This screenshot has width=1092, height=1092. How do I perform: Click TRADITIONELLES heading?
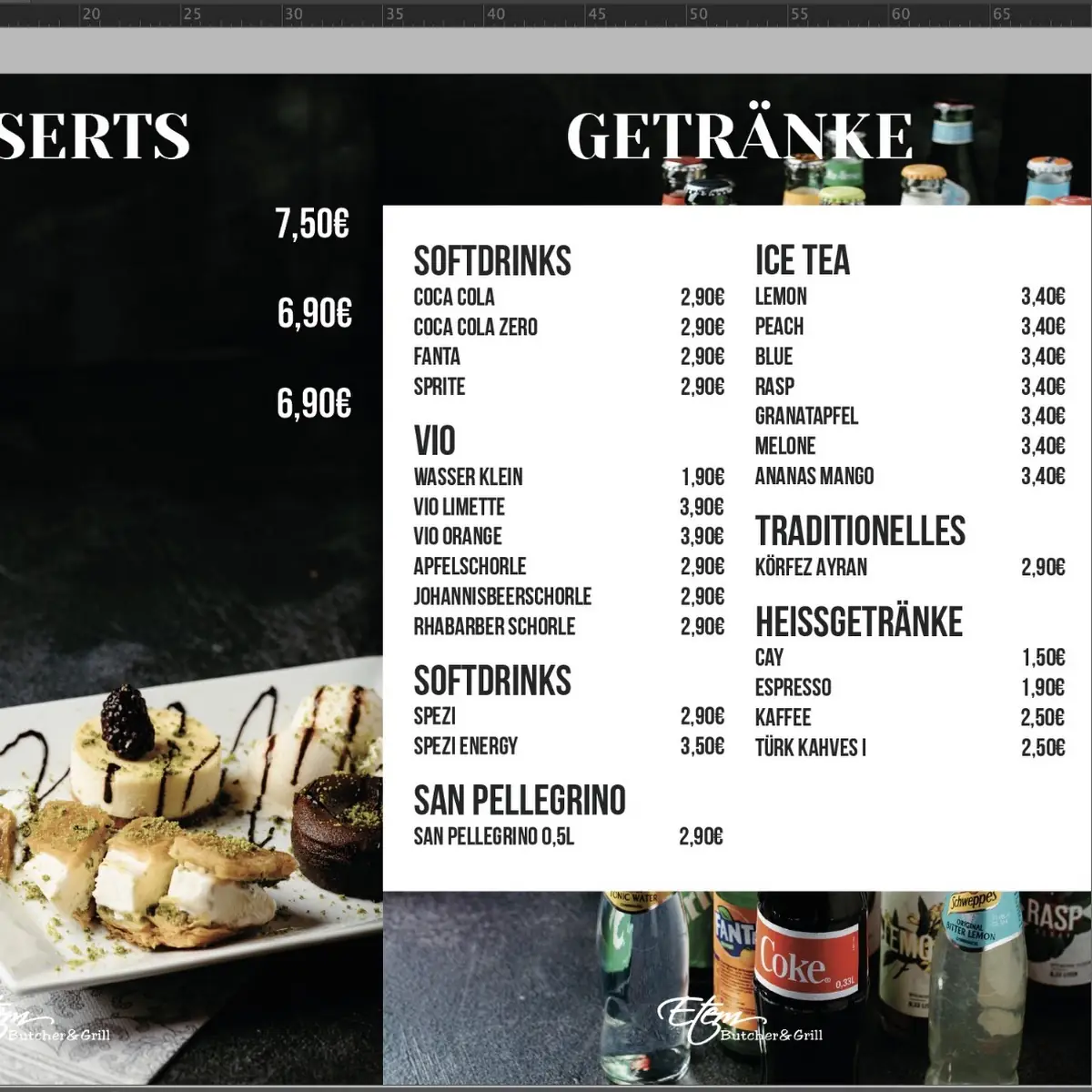pyautogui.click(x=860, y=531)
